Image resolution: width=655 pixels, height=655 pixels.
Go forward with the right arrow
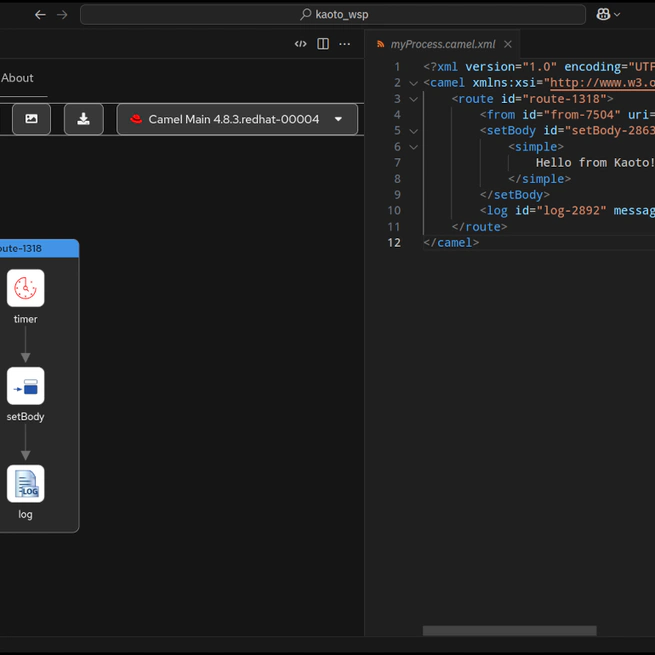[62, 15]
